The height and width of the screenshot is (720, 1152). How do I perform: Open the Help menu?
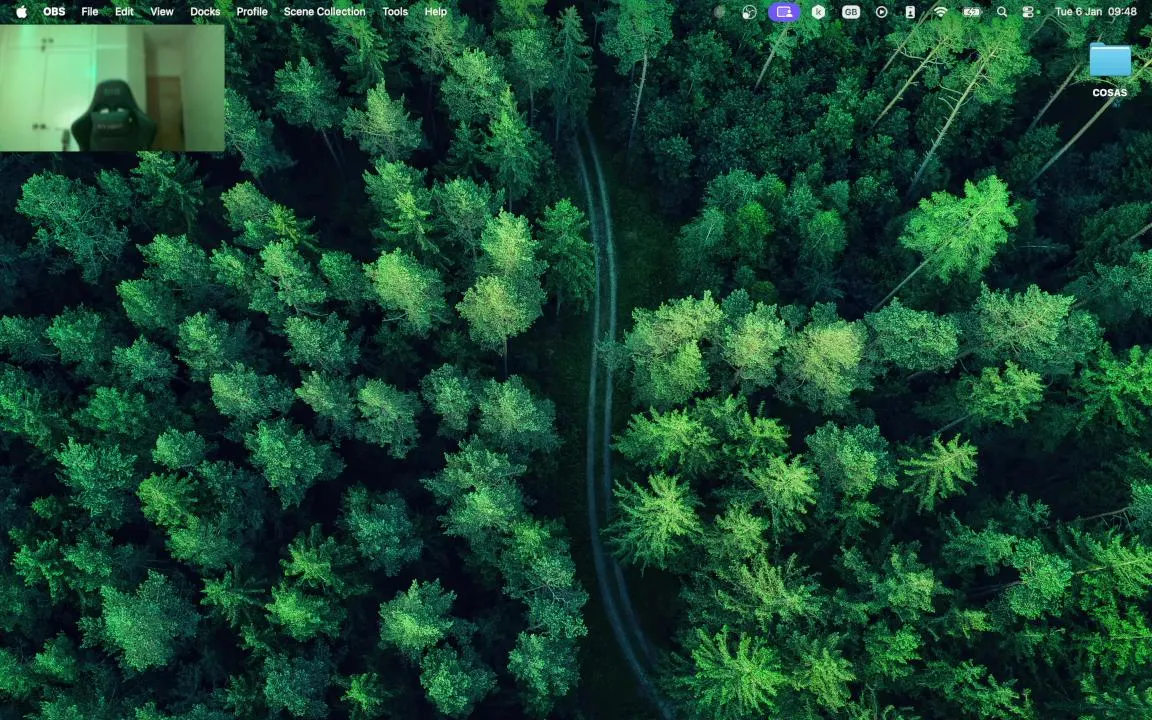tap(436, 12)
